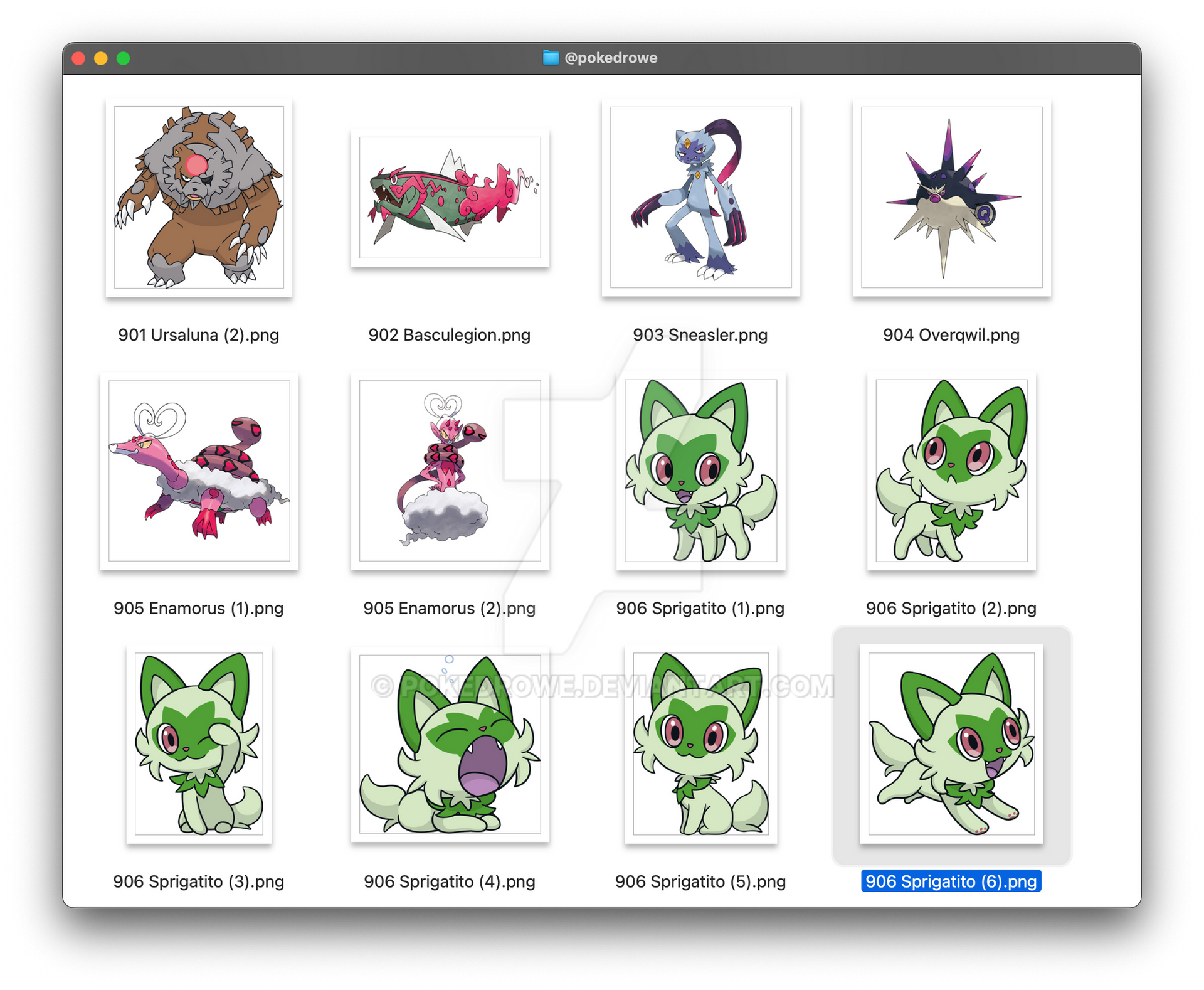1204x990 pixels.
Task: Select the 906 Sprigatito (1) image thumbnail
Action: tap(700, 471)
